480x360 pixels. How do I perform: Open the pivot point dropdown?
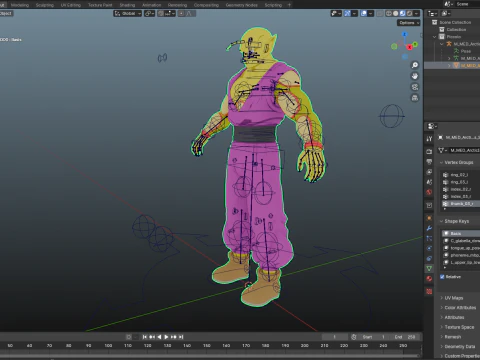click(x=149, y=13)
